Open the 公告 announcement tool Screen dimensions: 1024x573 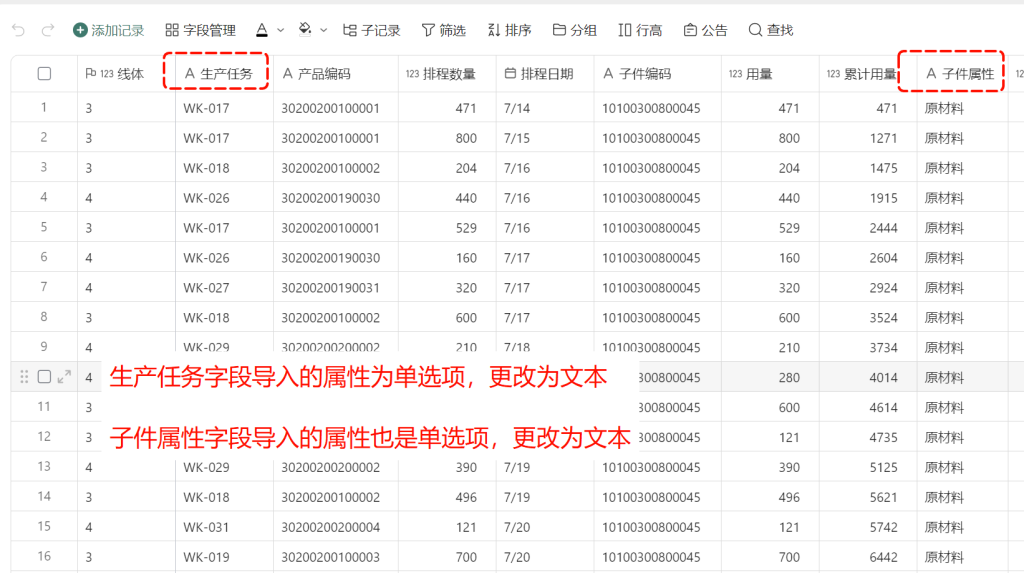tap(705, 30)
